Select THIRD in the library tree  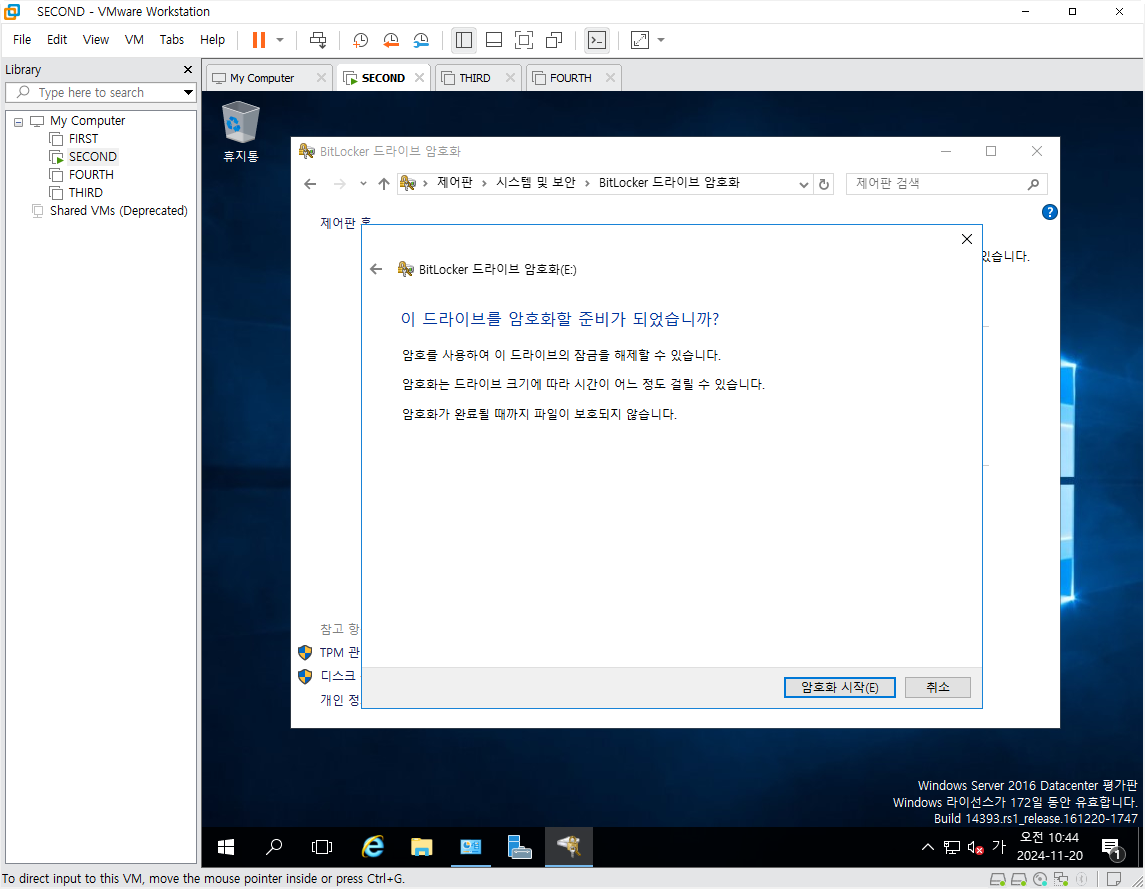[85, 193]
